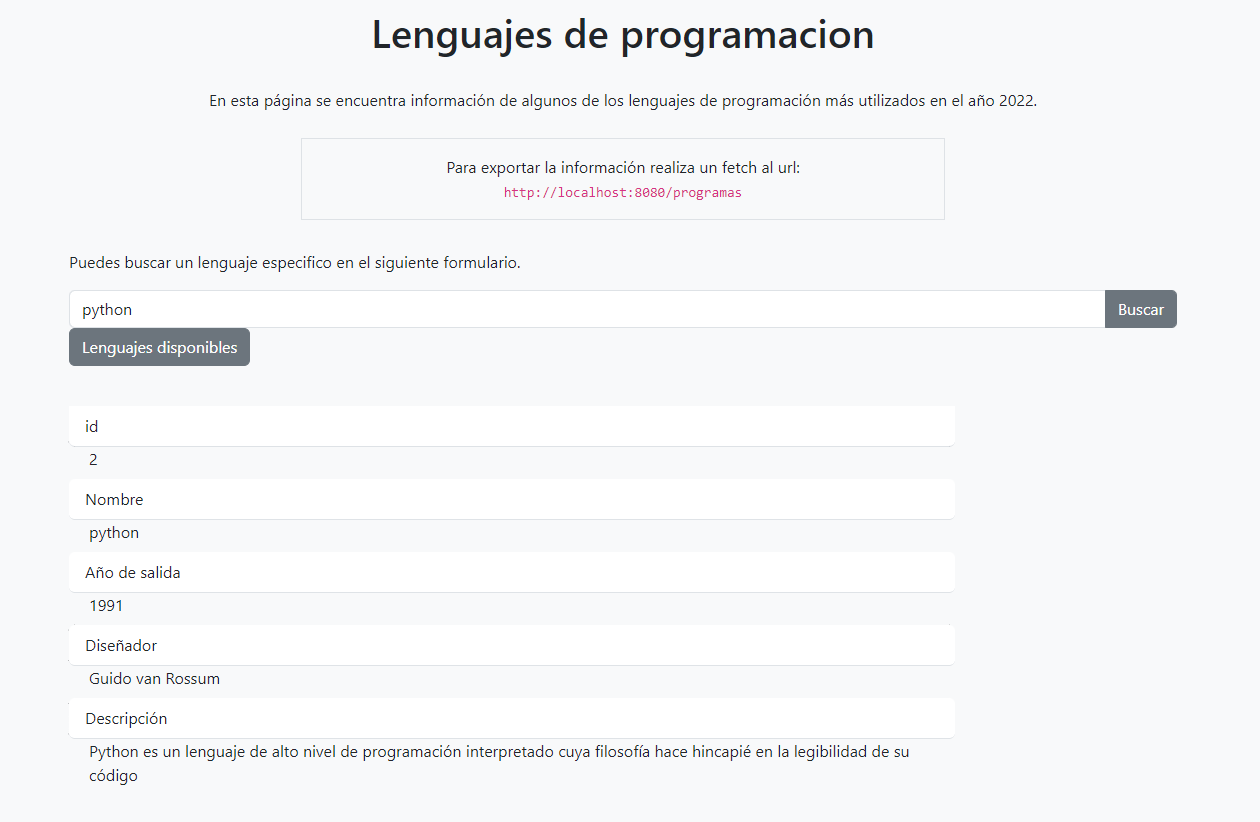Click inside the language search input field
Image resolution: width=1260 pixels, height=822 pixels.
[x=500, y=309]
